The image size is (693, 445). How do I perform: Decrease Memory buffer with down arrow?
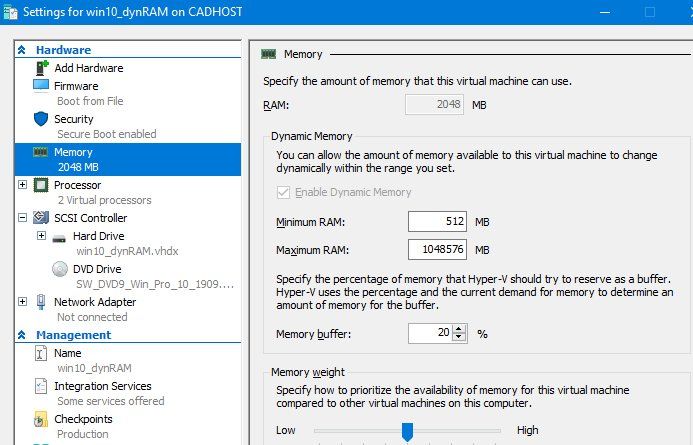459,338
